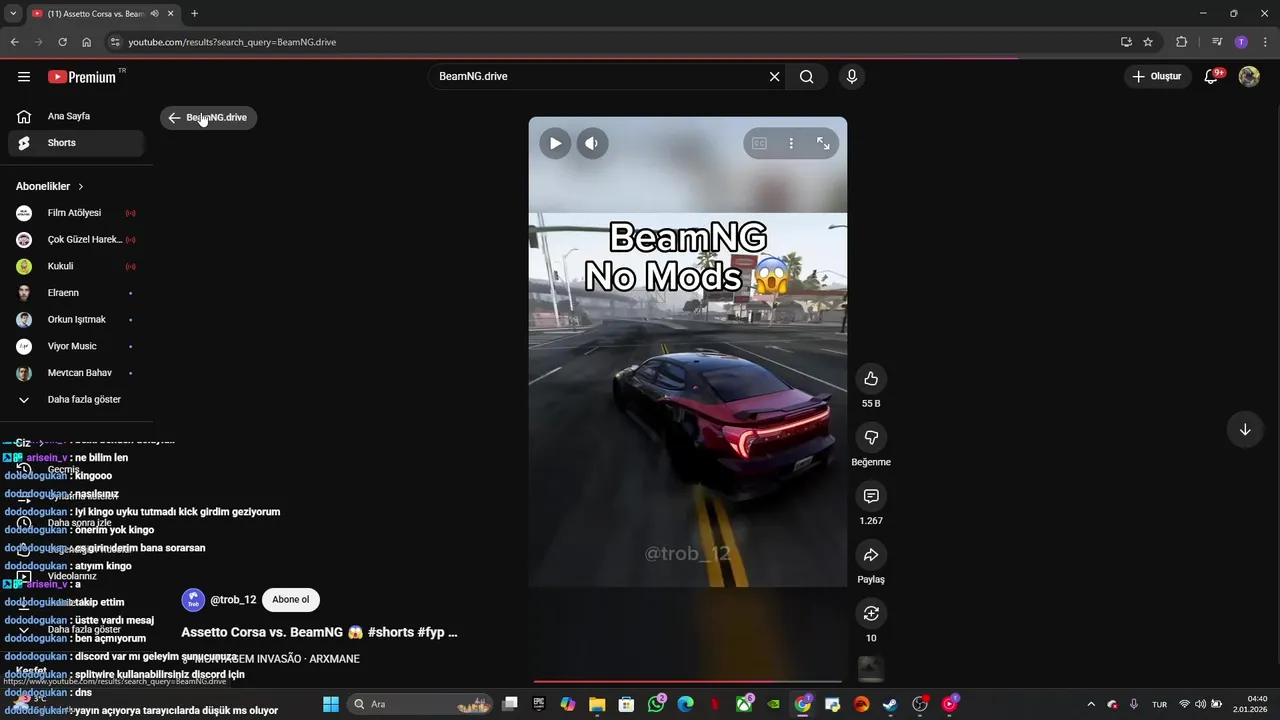Viewport: 1280px width, 720px height.
Task: Open the Oluştur create button
Action: click(1157, 77)
